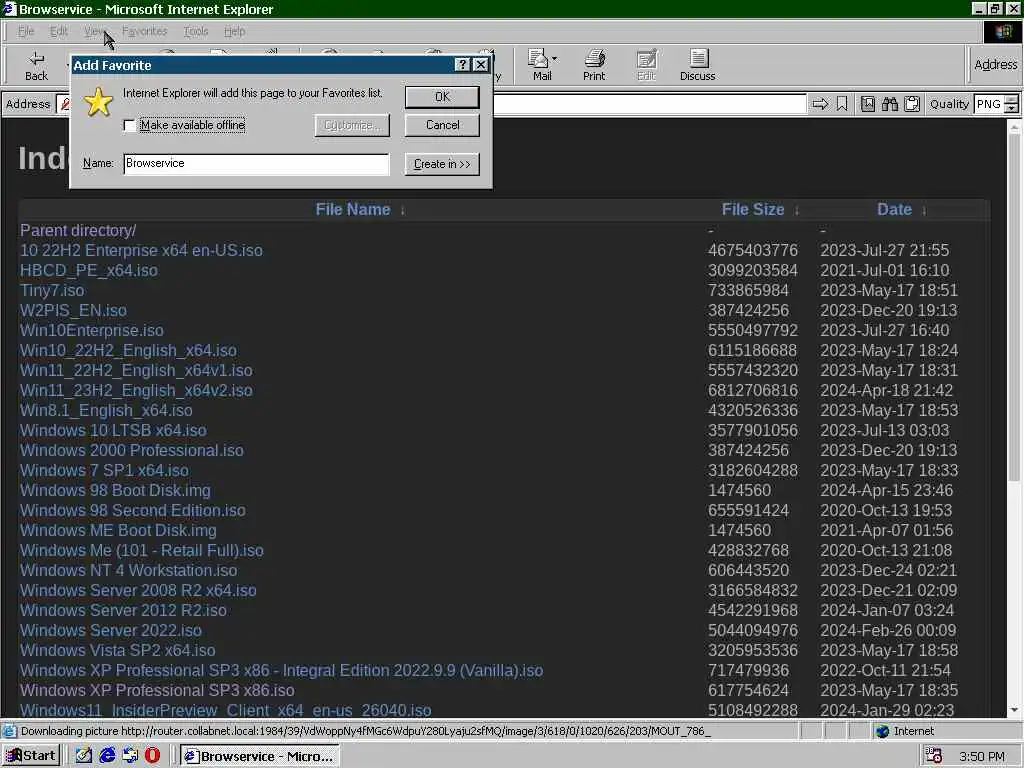Step Quality down with the lower arrow
This screenshot has width=1024, height=768.
[x=1012, y=108]
